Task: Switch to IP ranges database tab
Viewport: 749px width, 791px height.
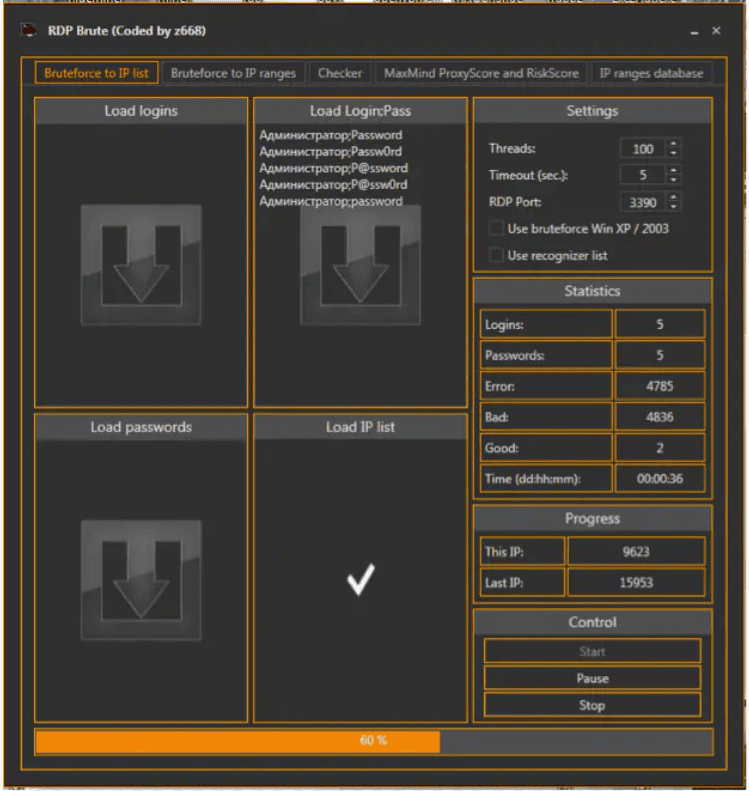Action: [651, 73]
